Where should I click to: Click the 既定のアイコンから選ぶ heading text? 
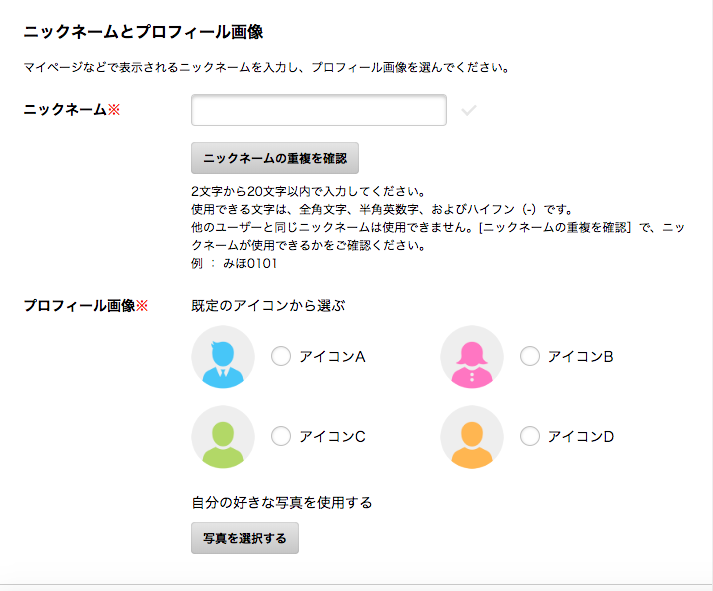pos(268,306)
